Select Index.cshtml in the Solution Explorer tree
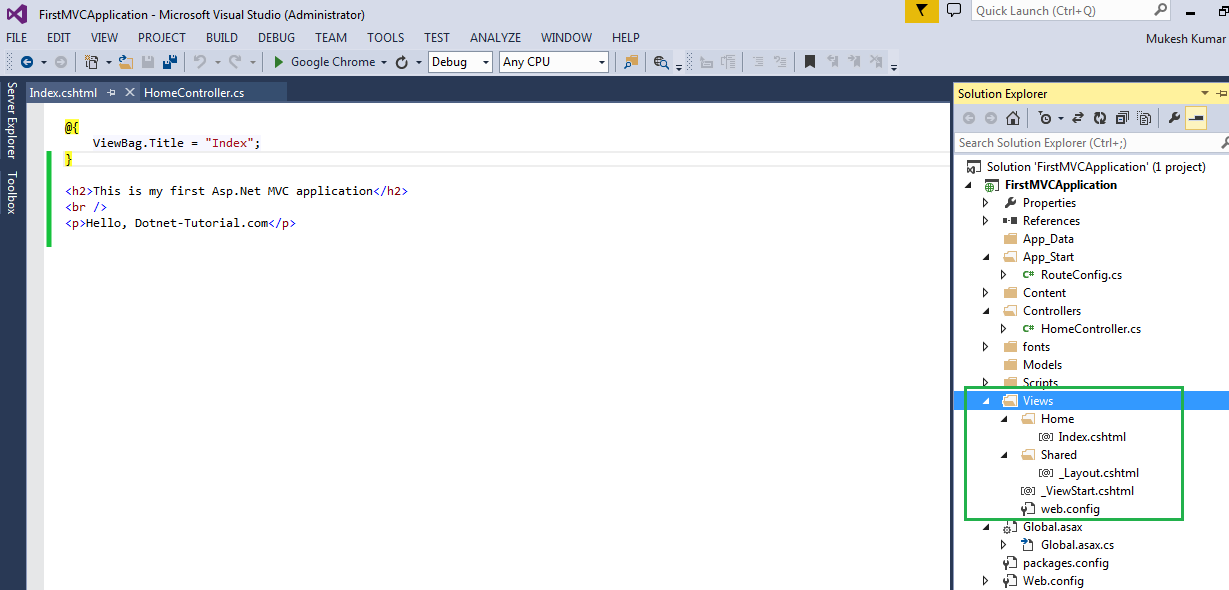Image resolution: width=1229 pixels, height=590 pixels. tap(1092, 437)
